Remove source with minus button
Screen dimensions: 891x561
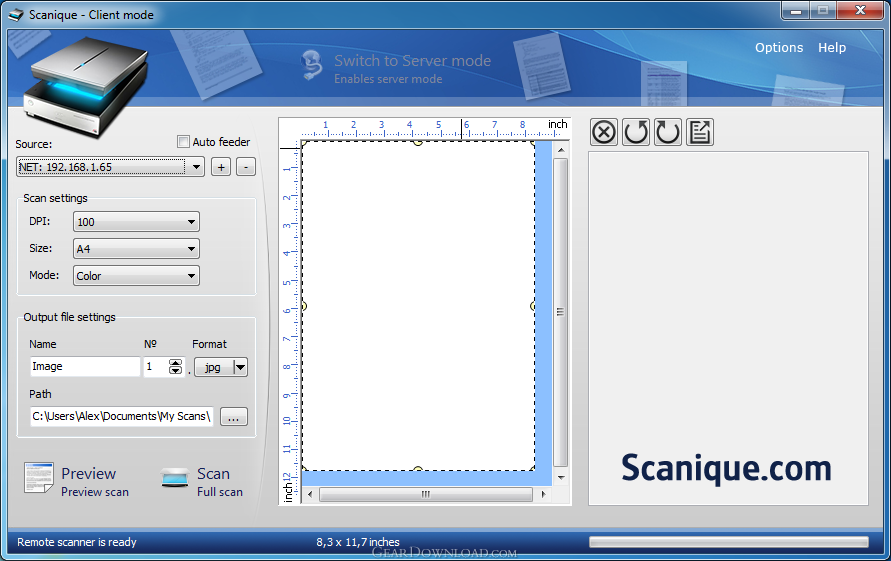point(246,167)
